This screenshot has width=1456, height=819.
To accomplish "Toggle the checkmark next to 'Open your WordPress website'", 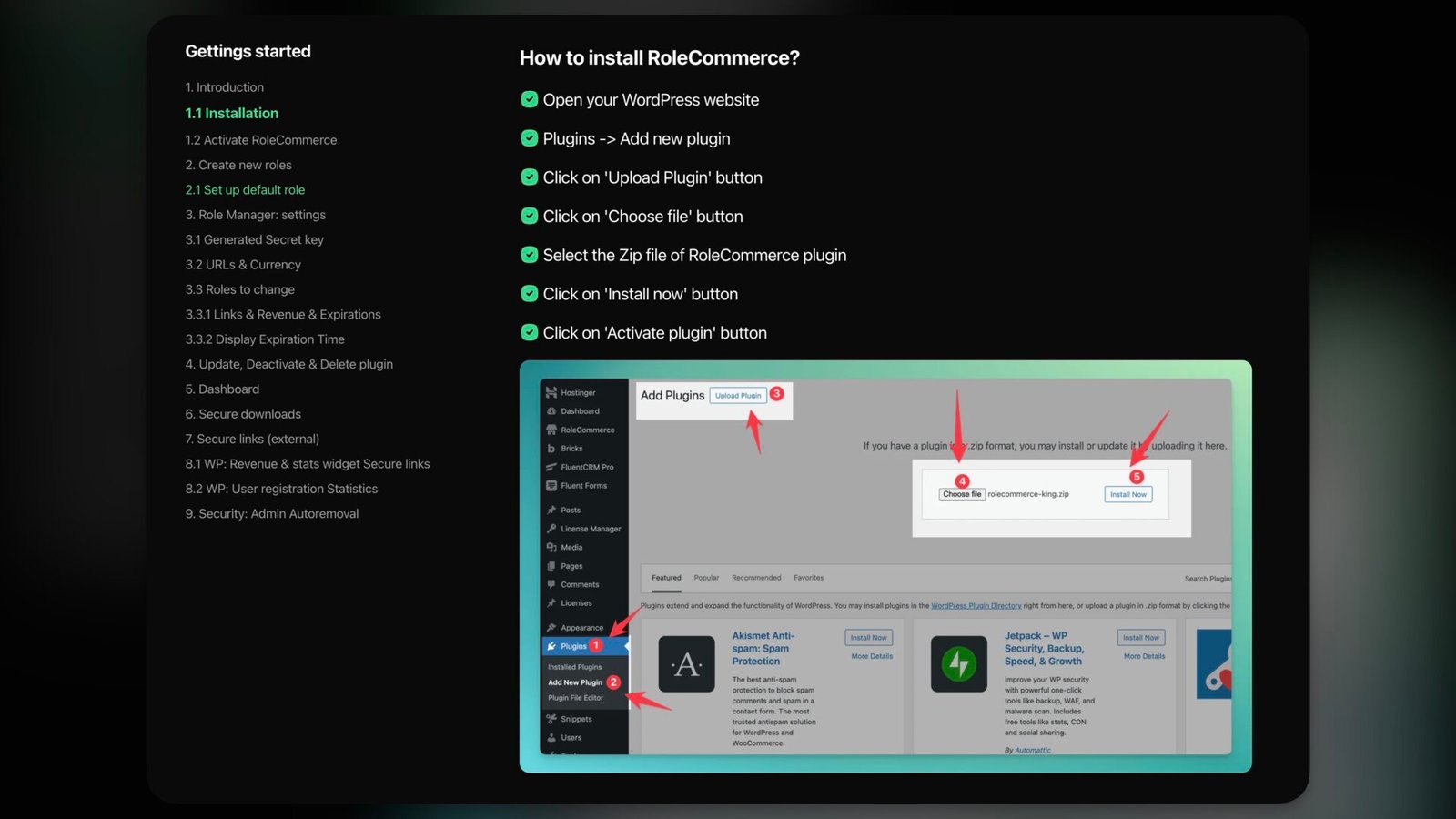I will 530,99.
